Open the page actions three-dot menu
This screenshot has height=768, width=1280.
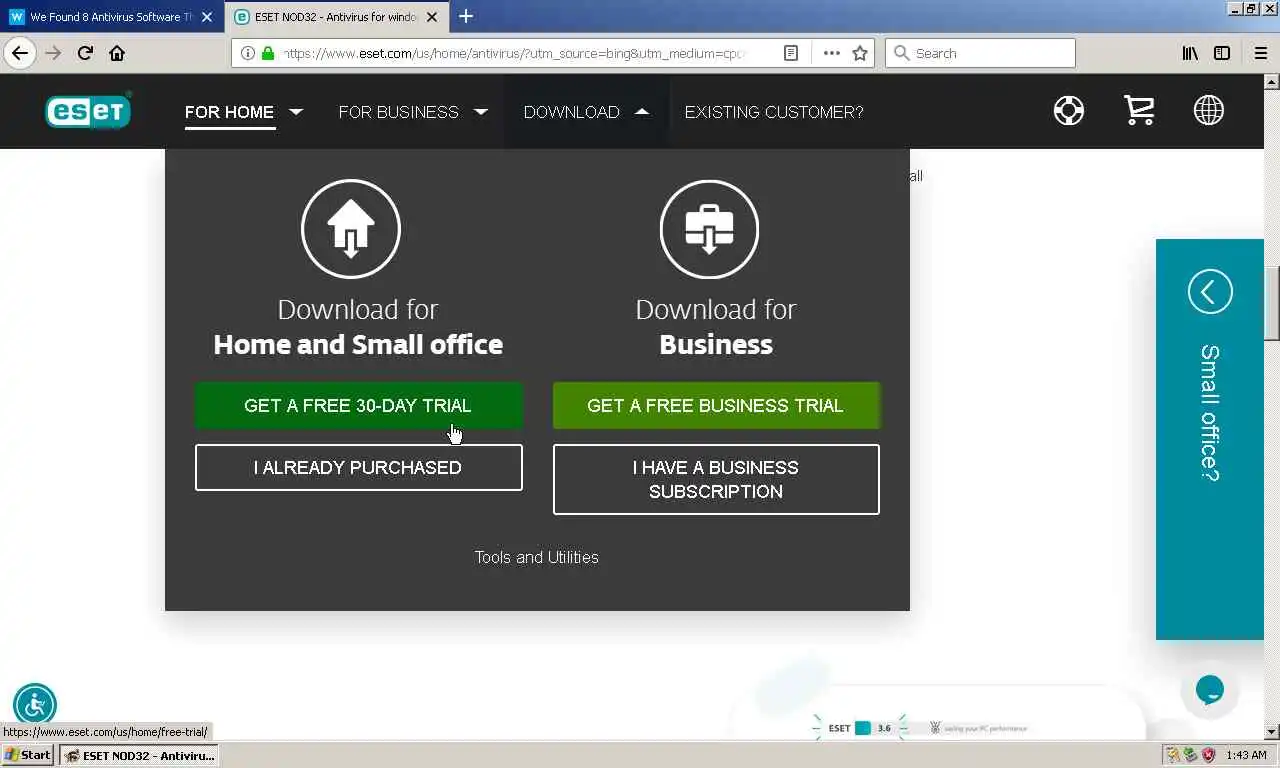(x=832, y=53)
